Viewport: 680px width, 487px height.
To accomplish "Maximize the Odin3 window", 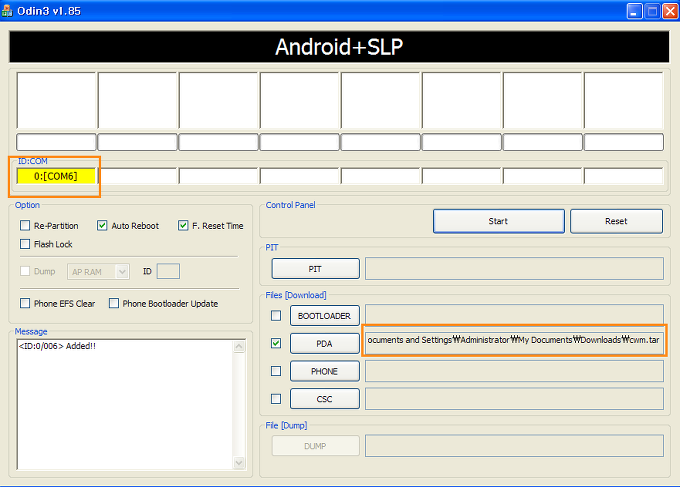I will 652,11.
